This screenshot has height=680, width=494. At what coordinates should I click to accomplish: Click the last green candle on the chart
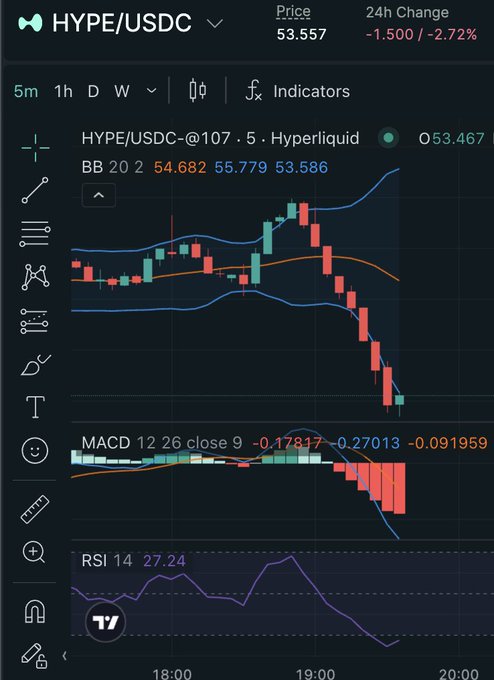point(399,400)
